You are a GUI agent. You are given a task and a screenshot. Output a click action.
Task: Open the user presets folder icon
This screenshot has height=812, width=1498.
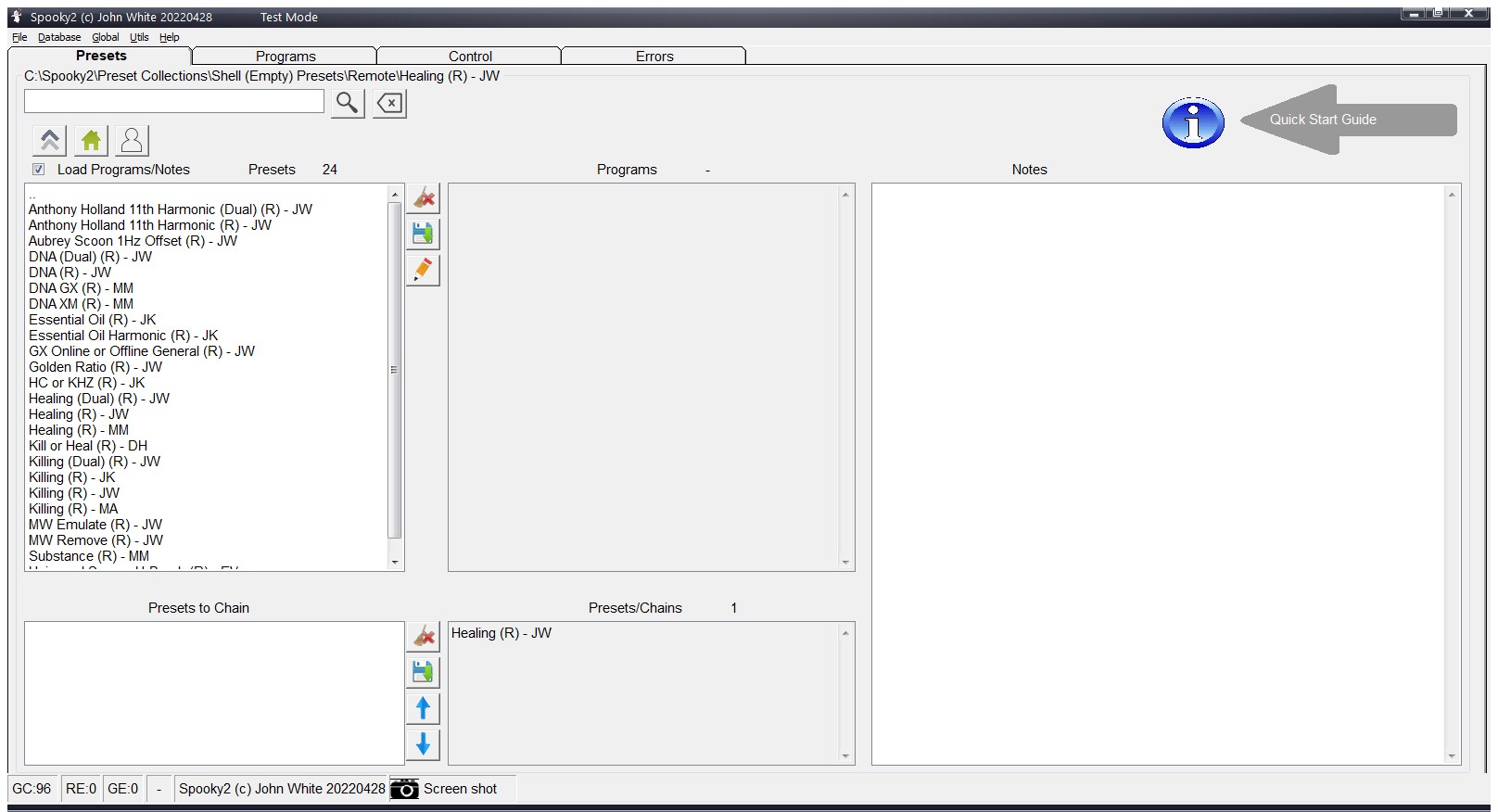132,140
